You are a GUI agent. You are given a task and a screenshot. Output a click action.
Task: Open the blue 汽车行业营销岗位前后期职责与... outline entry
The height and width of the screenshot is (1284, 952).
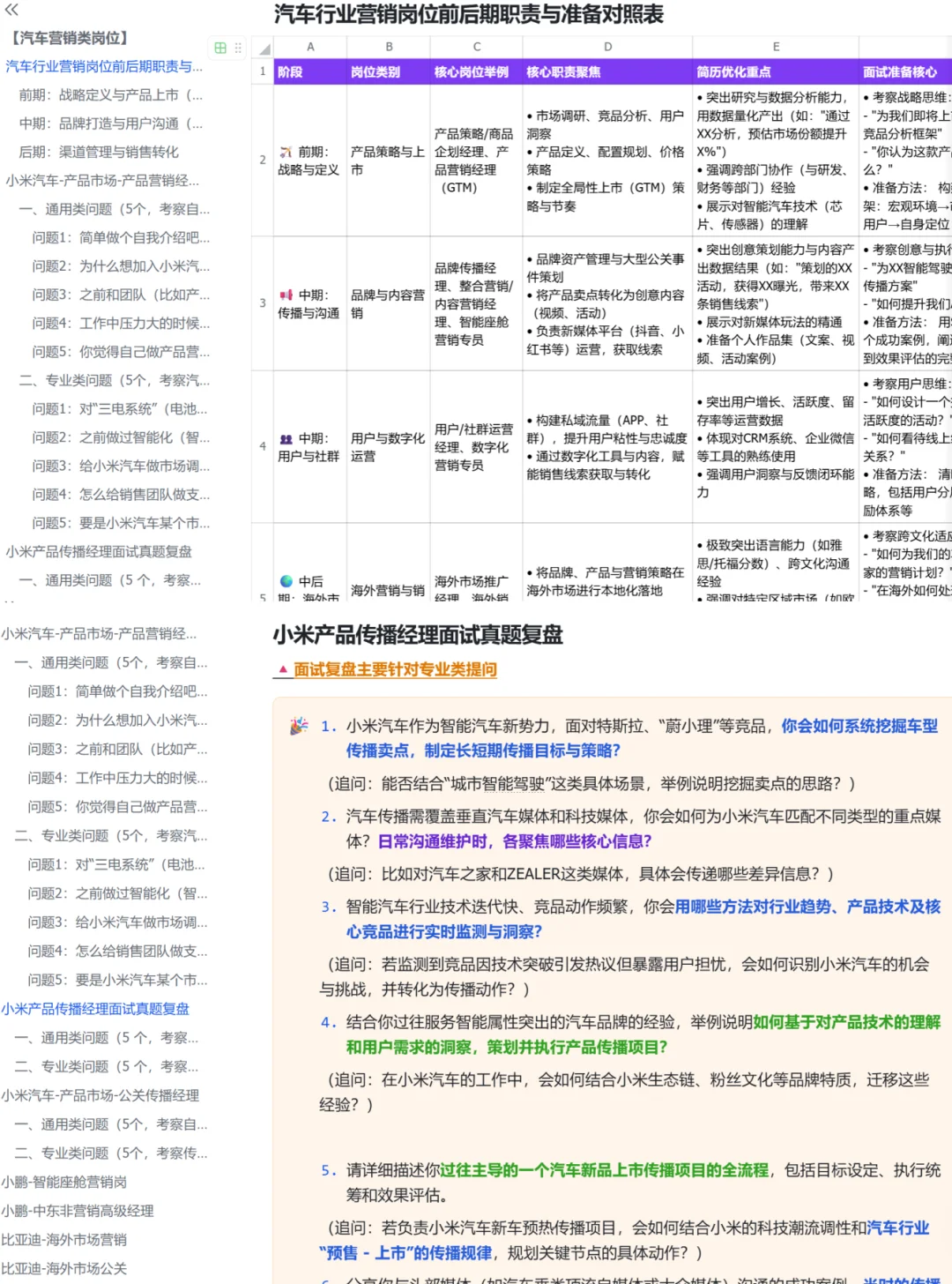(x=104, y=66)
